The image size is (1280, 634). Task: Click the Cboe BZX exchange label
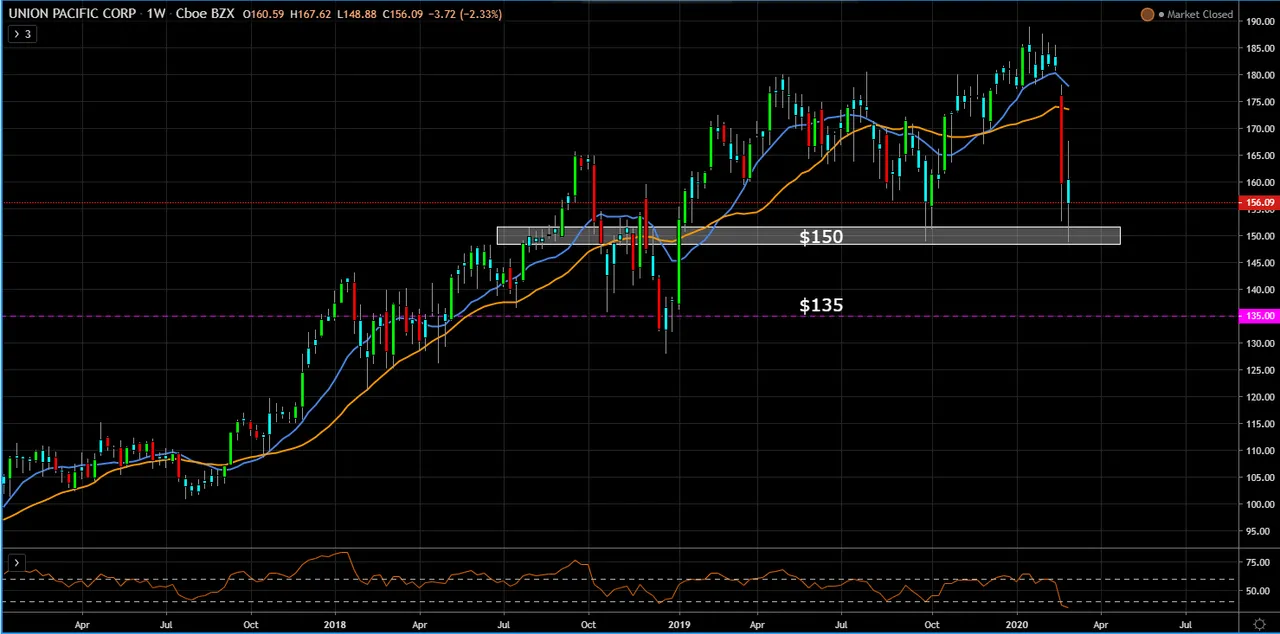click(206, 14)
